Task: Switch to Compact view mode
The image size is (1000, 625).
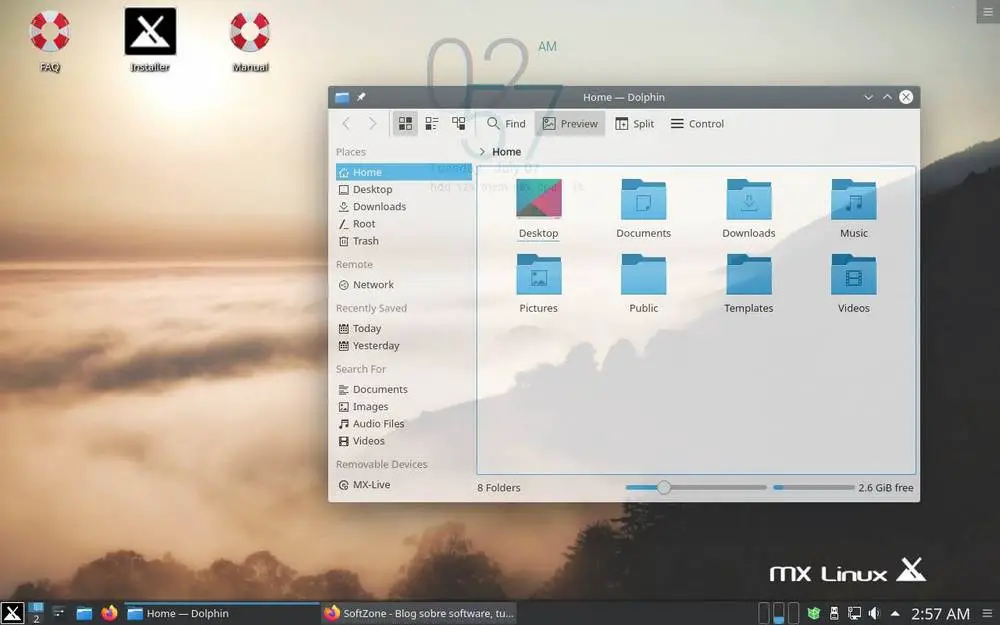Action: click(432, 124)
